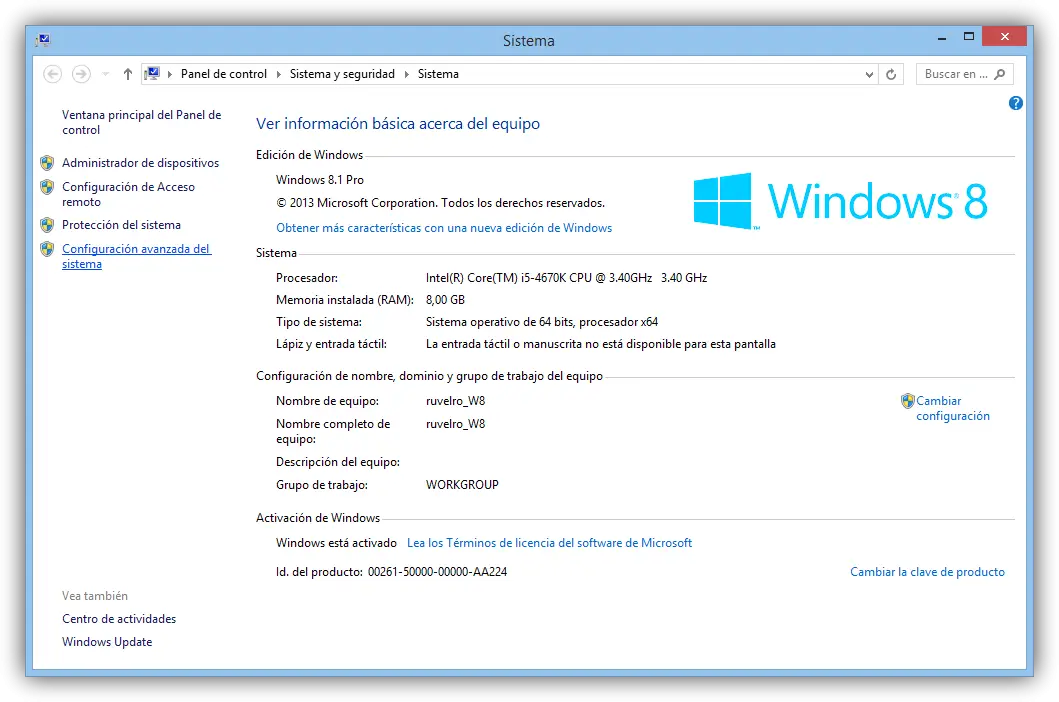Click the Sistema window icon in the title bar

[43, 40]
